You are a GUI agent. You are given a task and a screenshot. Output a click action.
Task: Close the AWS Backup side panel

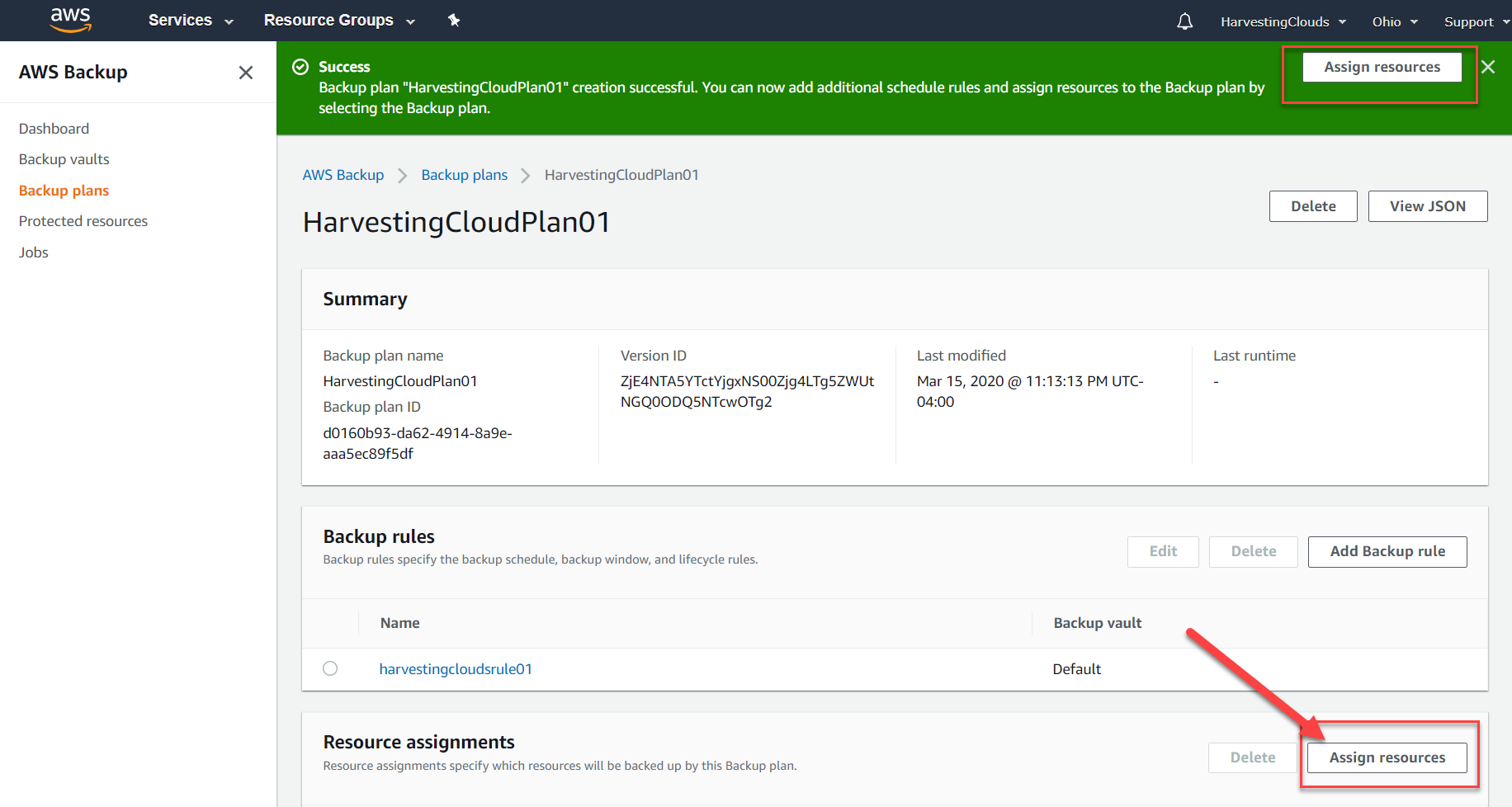[x=245, y=73]
